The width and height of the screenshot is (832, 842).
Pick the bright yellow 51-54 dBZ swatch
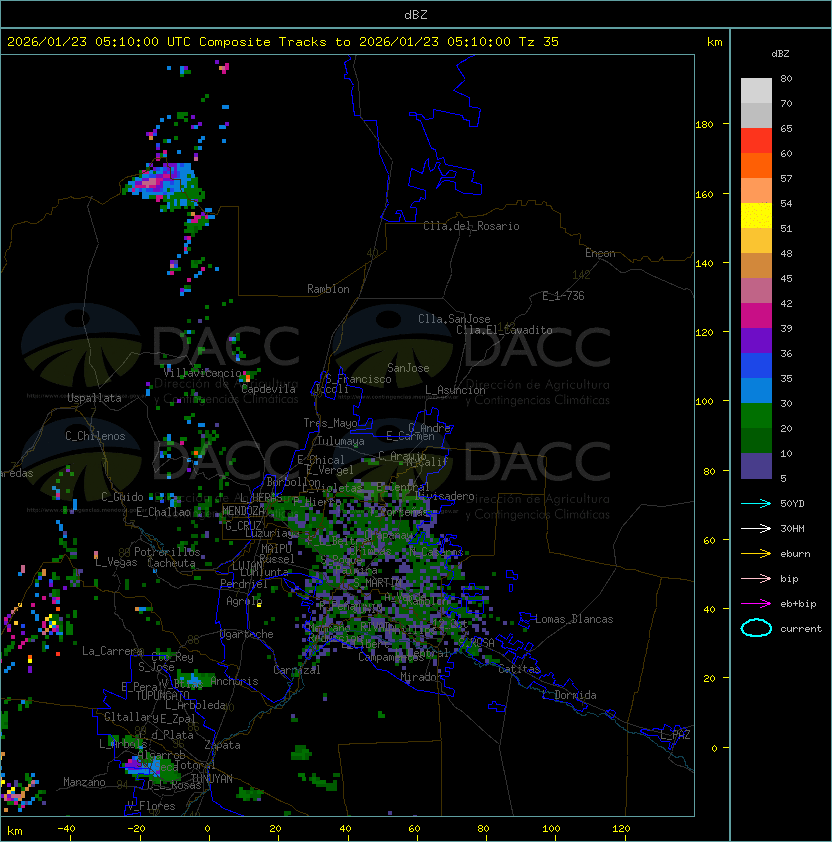756,216
